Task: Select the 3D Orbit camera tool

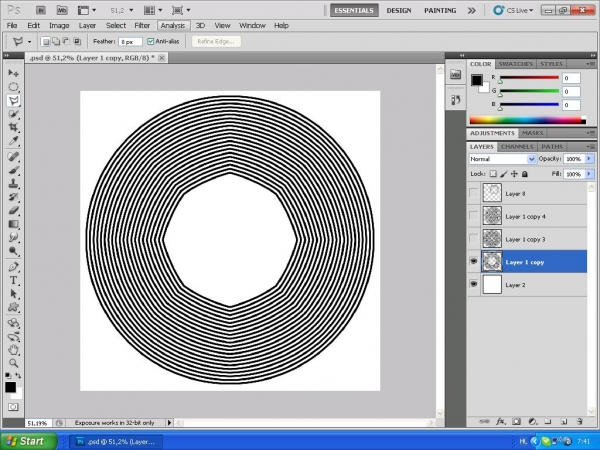Action: 13,337
